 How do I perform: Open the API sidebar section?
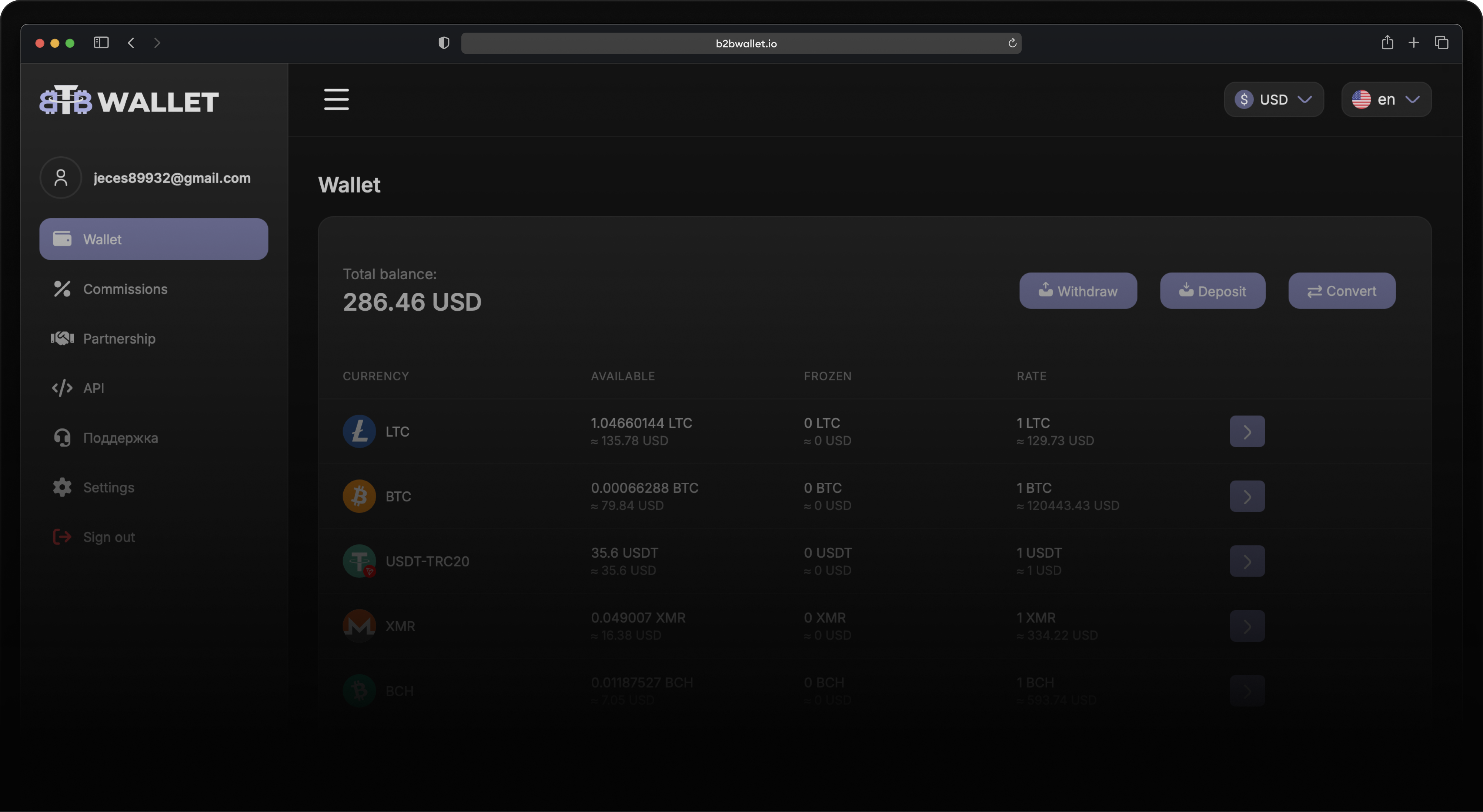(x=93, y=388)
